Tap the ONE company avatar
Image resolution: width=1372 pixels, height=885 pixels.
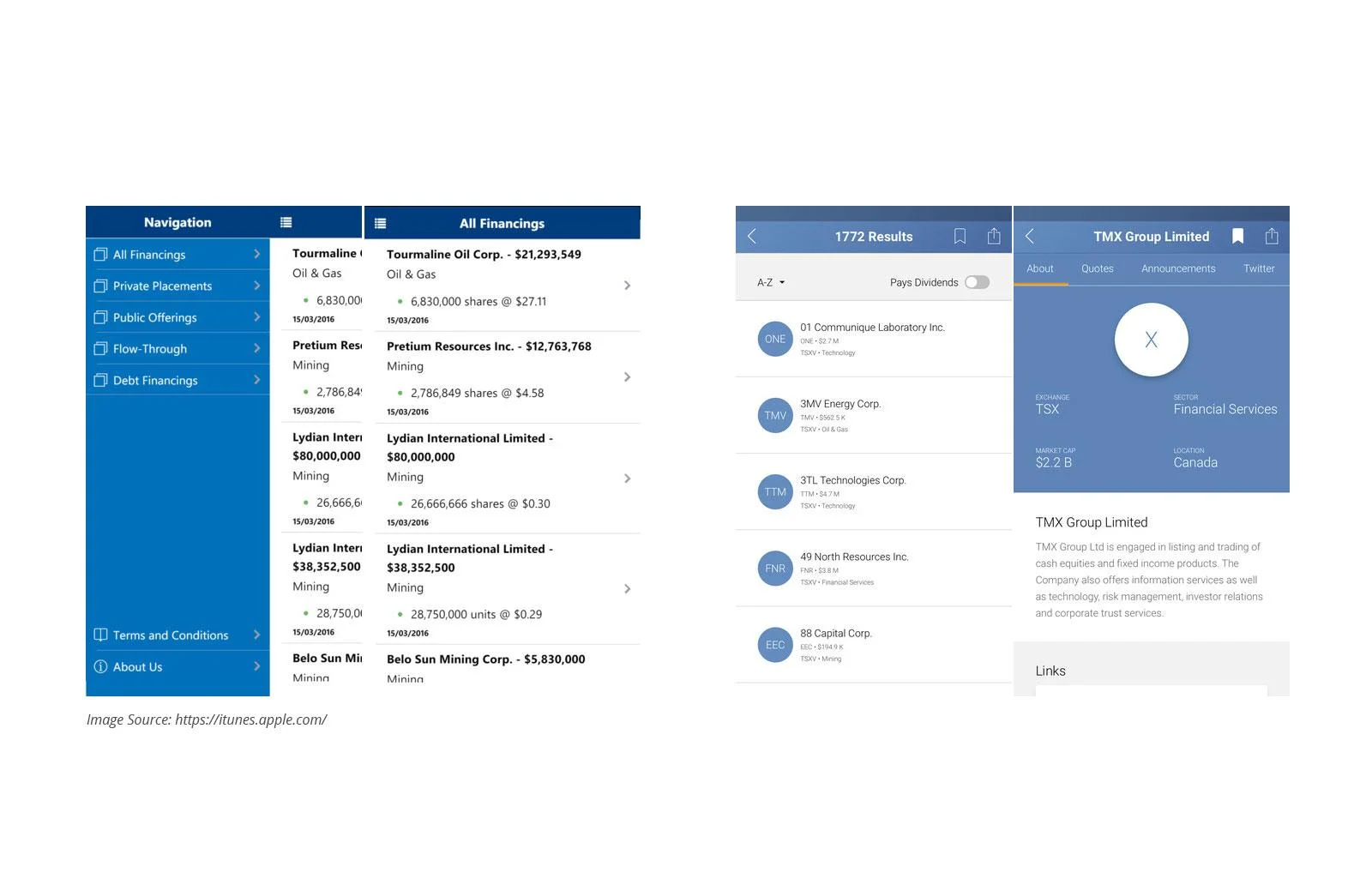pyautogui.click(x=775, y=339)
